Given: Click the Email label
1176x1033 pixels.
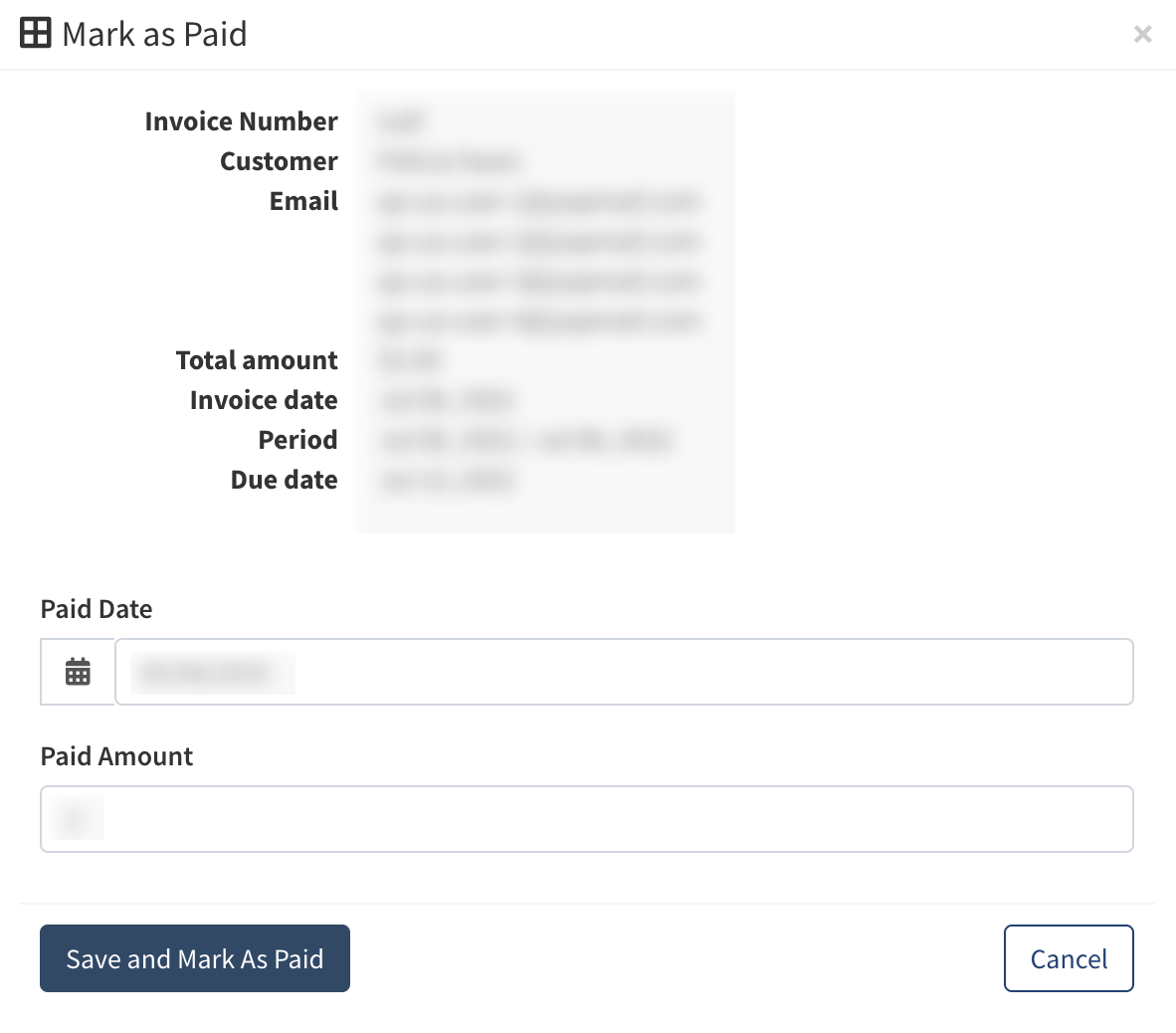Looking at the screenshot, I should (x=304, y=201).
